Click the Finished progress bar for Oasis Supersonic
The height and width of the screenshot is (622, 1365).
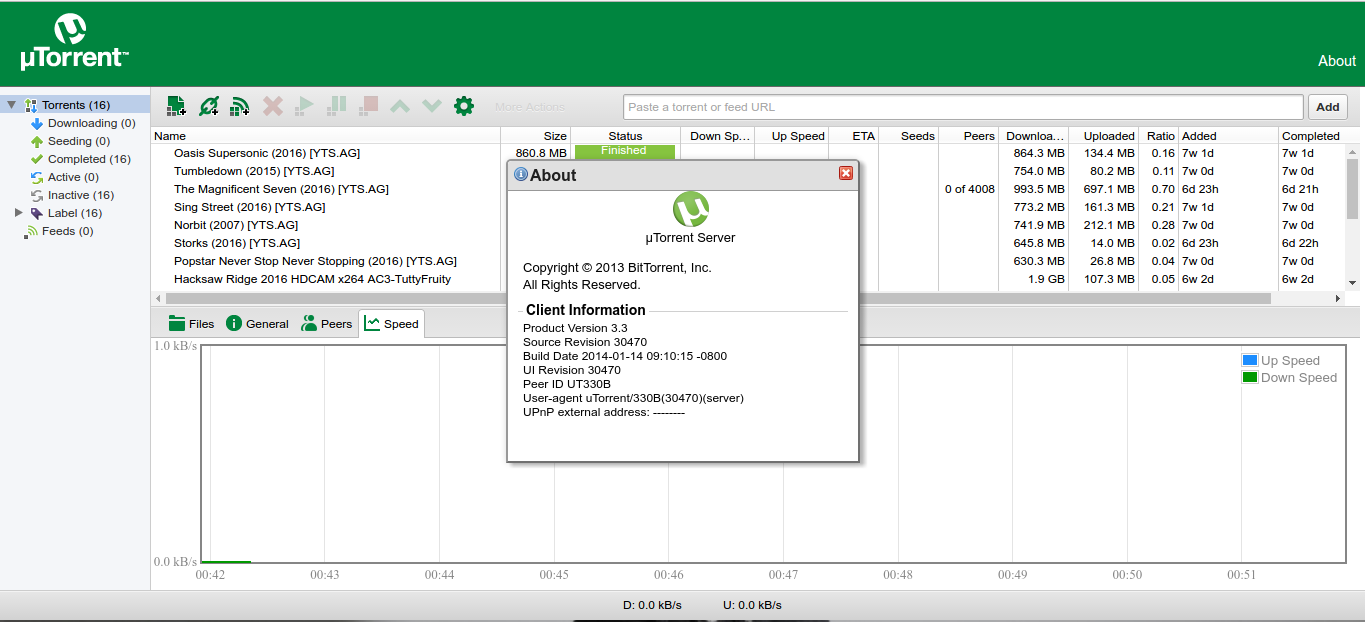624,151
